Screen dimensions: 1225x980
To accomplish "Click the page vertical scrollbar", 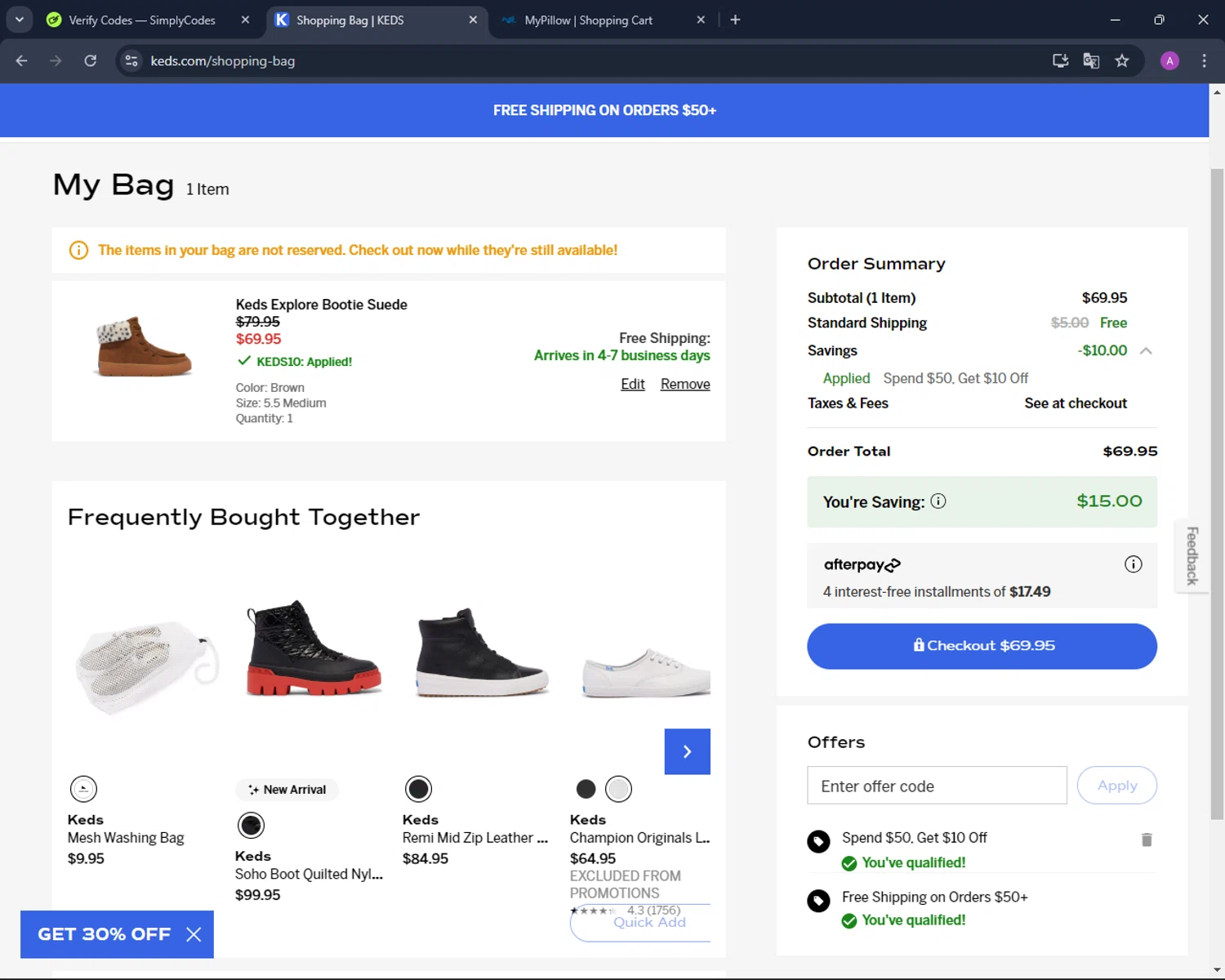I will [1217, 493].
